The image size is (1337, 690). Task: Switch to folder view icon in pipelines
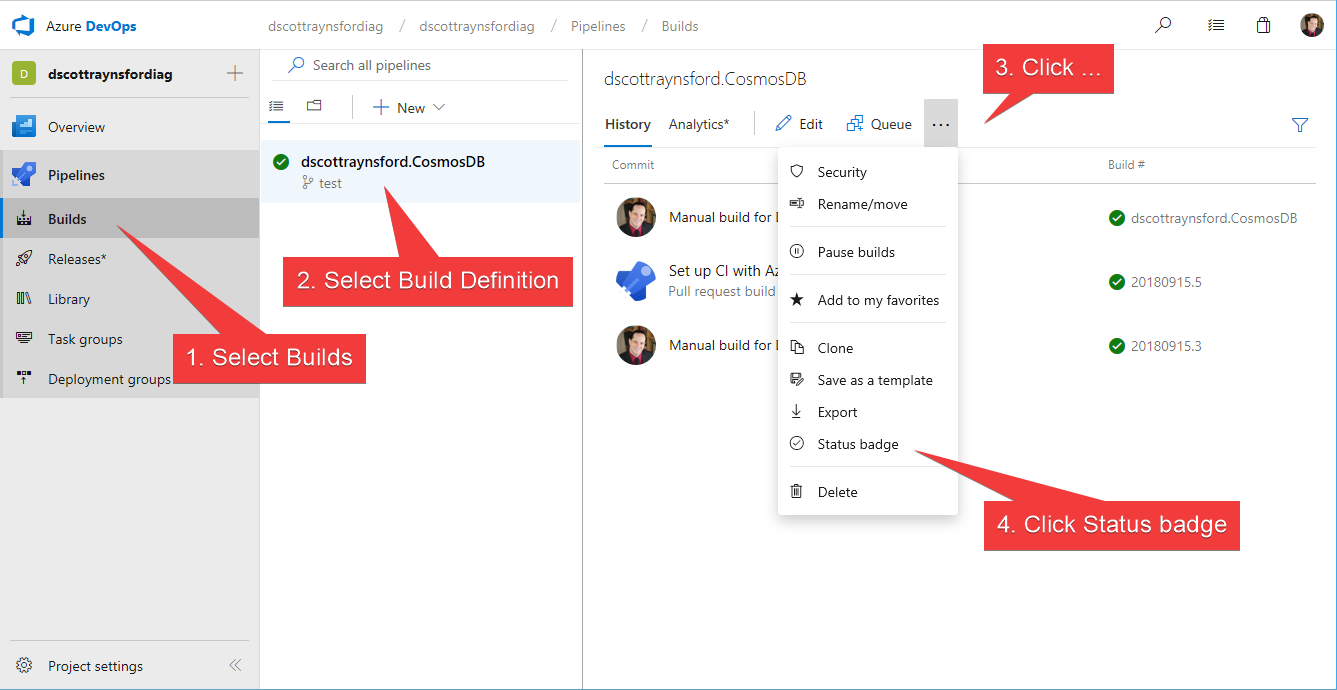(x=314, y=106)
